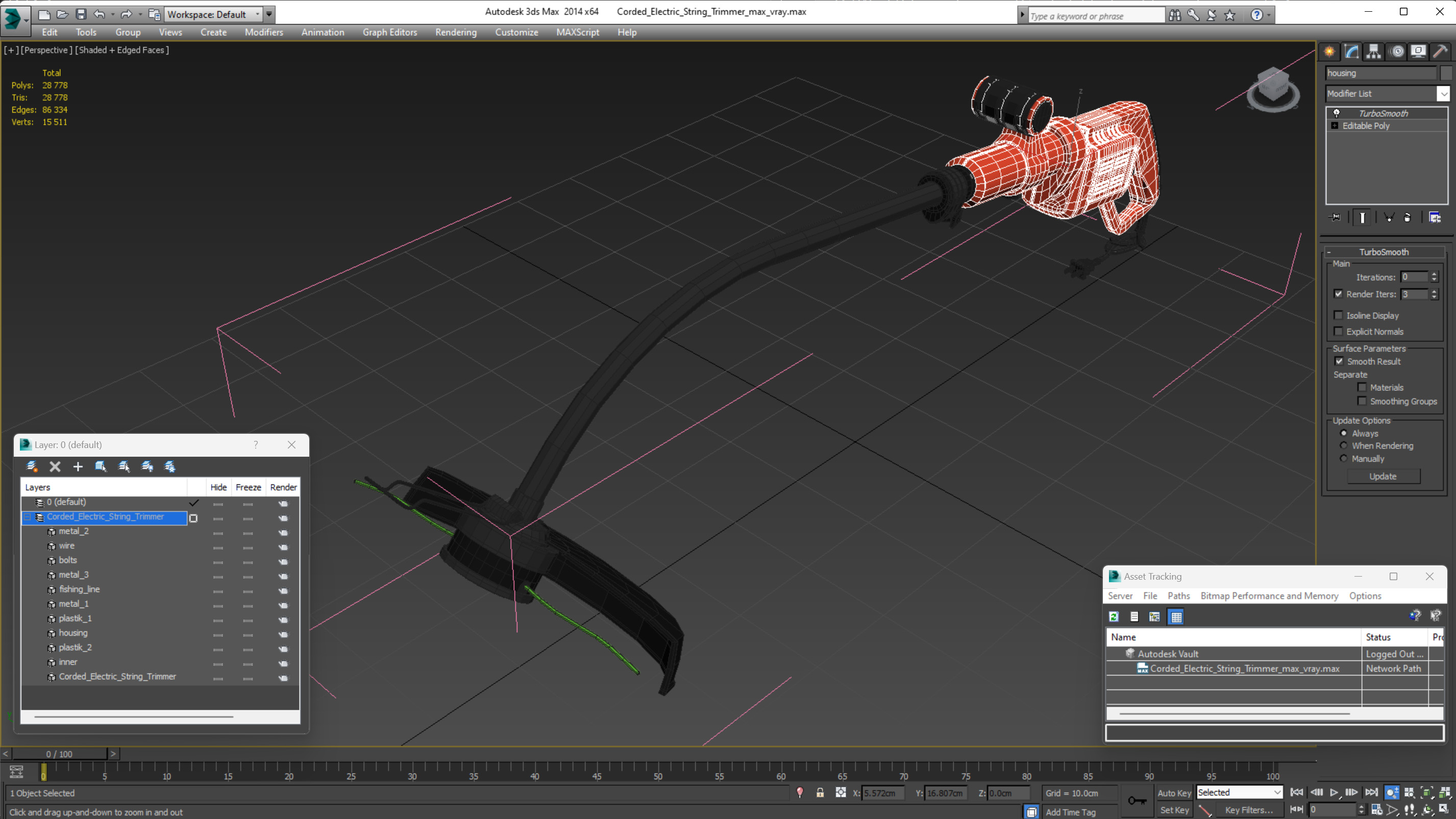Open the Hierarchy command panel tab

click(x=1373, y=52)
